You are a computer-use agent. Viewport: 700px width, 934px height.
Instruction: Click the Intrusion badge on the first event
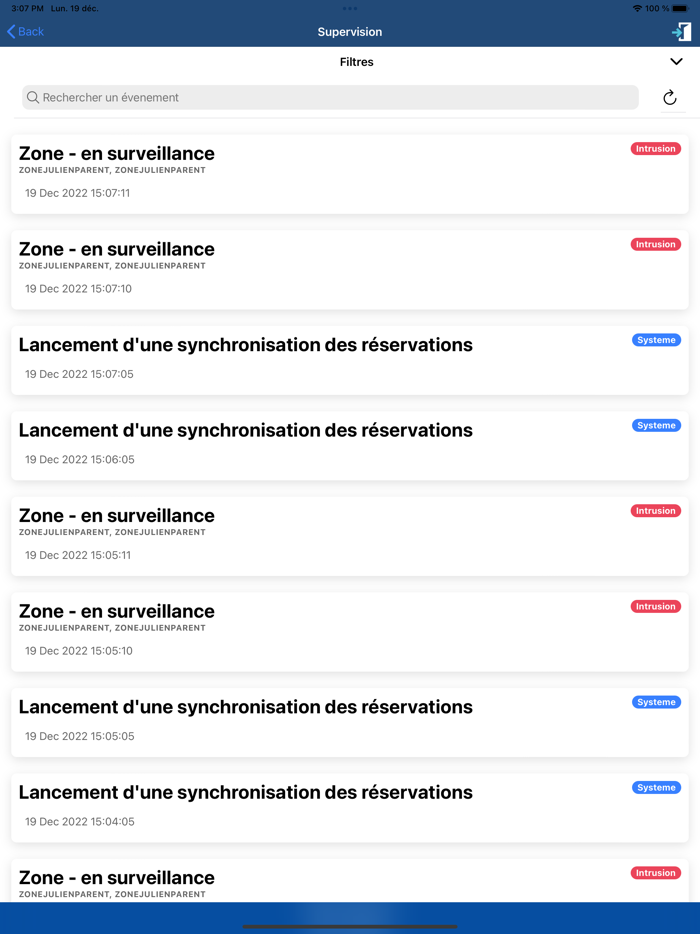[655, 148]
